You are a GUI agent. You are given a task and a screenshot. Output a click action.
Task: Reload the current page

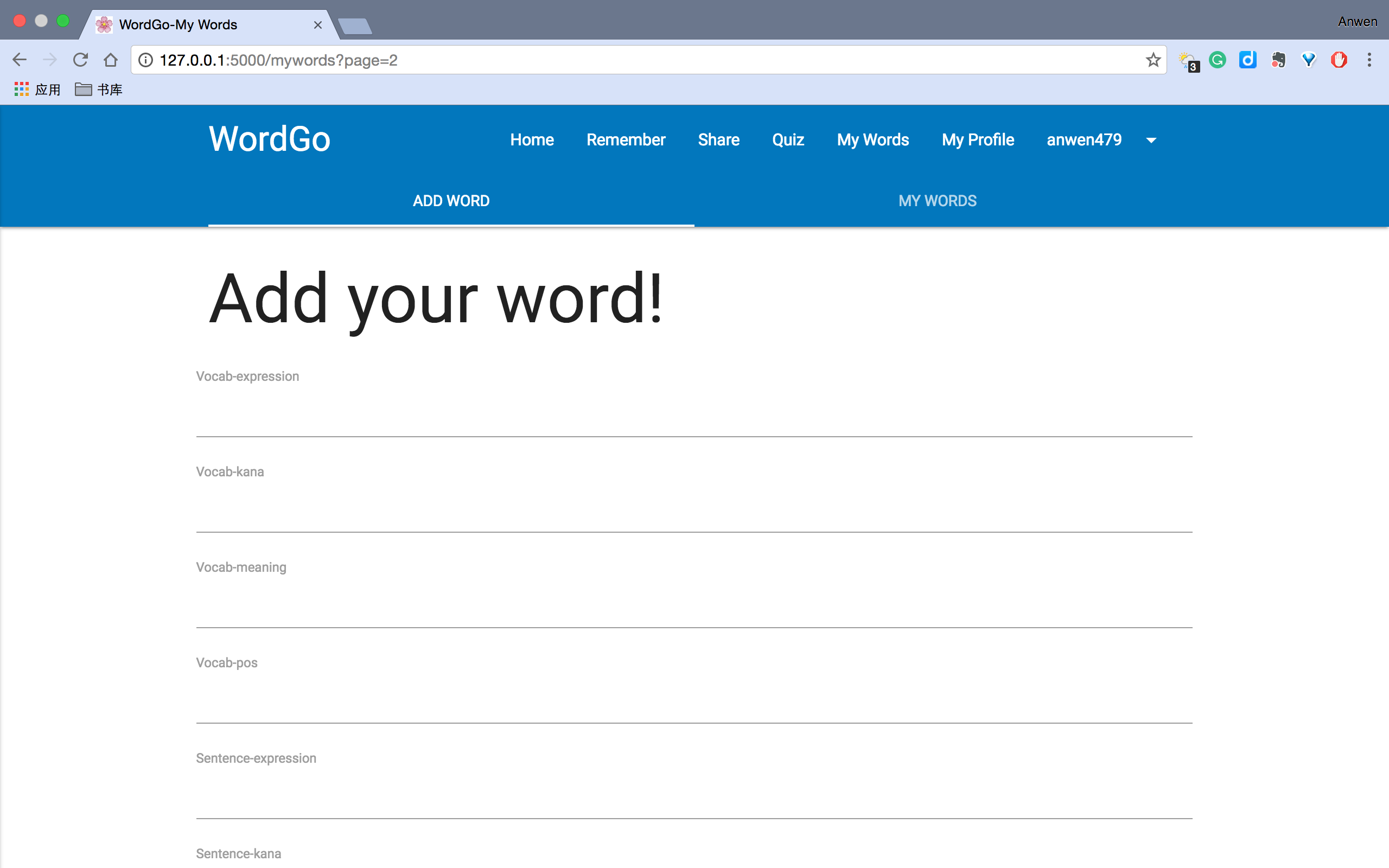click(x=80, y=60)
